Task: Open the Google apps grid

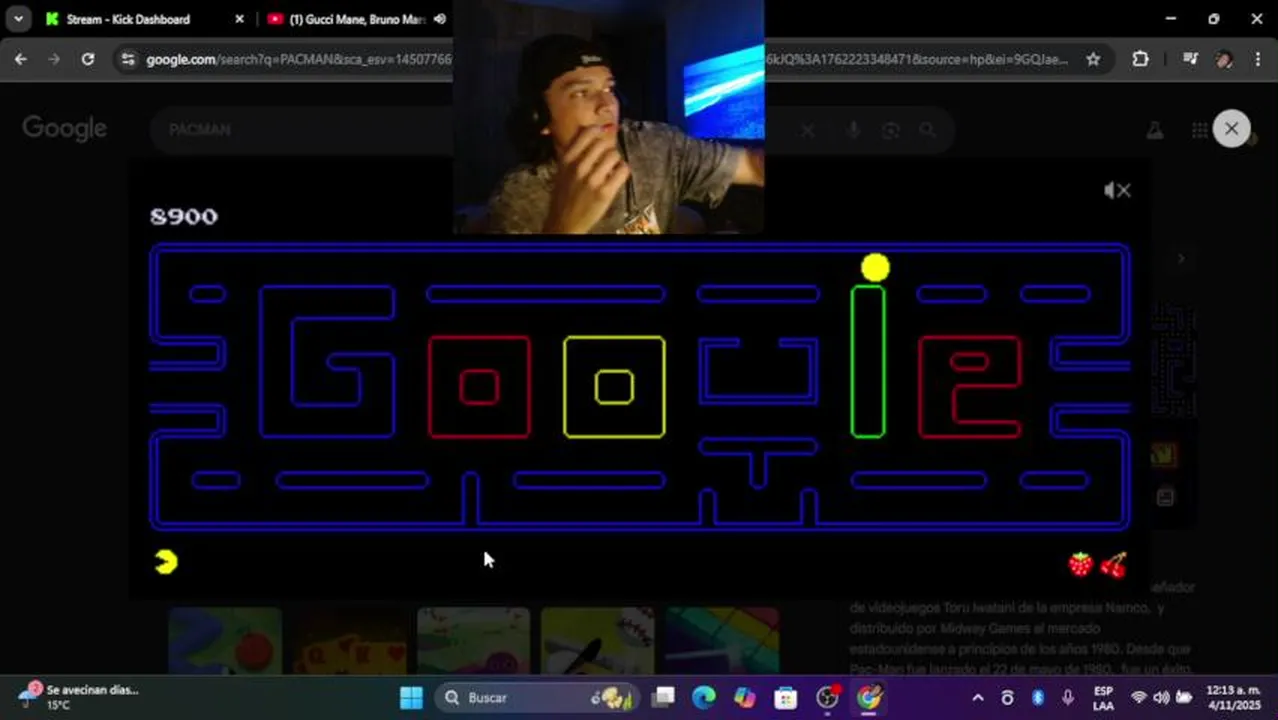Action: tap(1199, 130)
